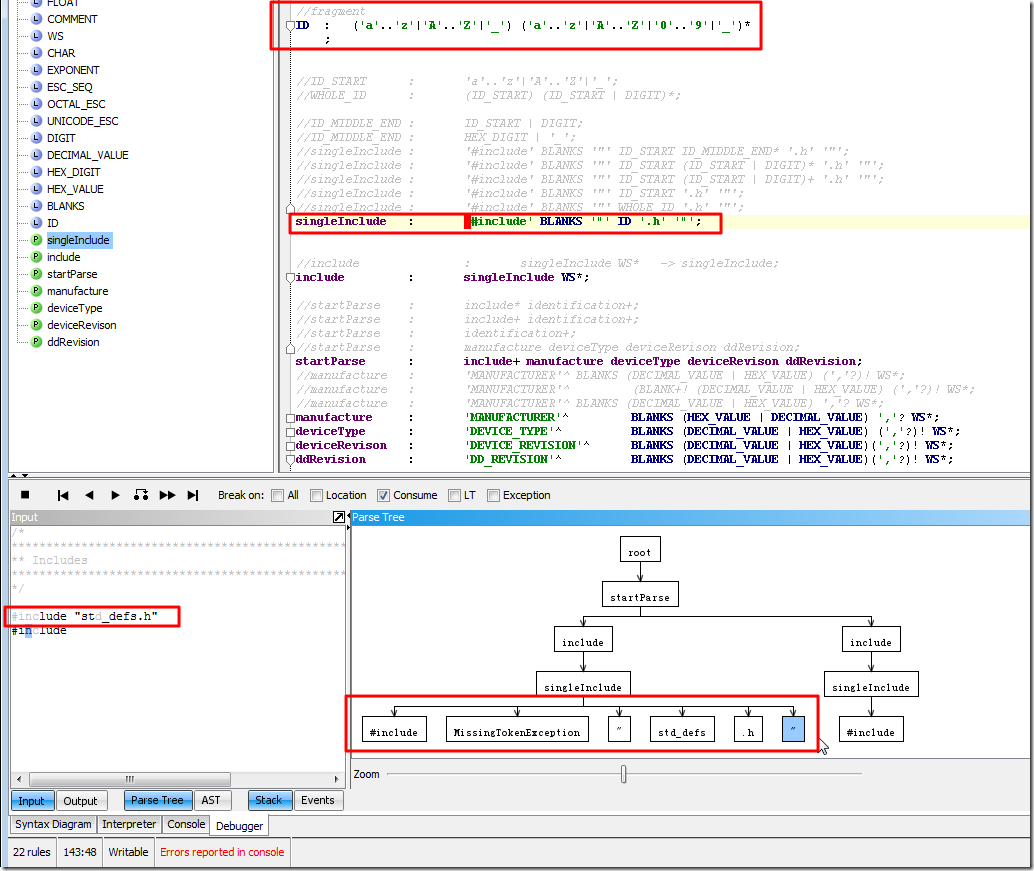Viewport: 1034px width, 871px height.
Task: Show the Events panel
Action: click(x=318, y=800)
